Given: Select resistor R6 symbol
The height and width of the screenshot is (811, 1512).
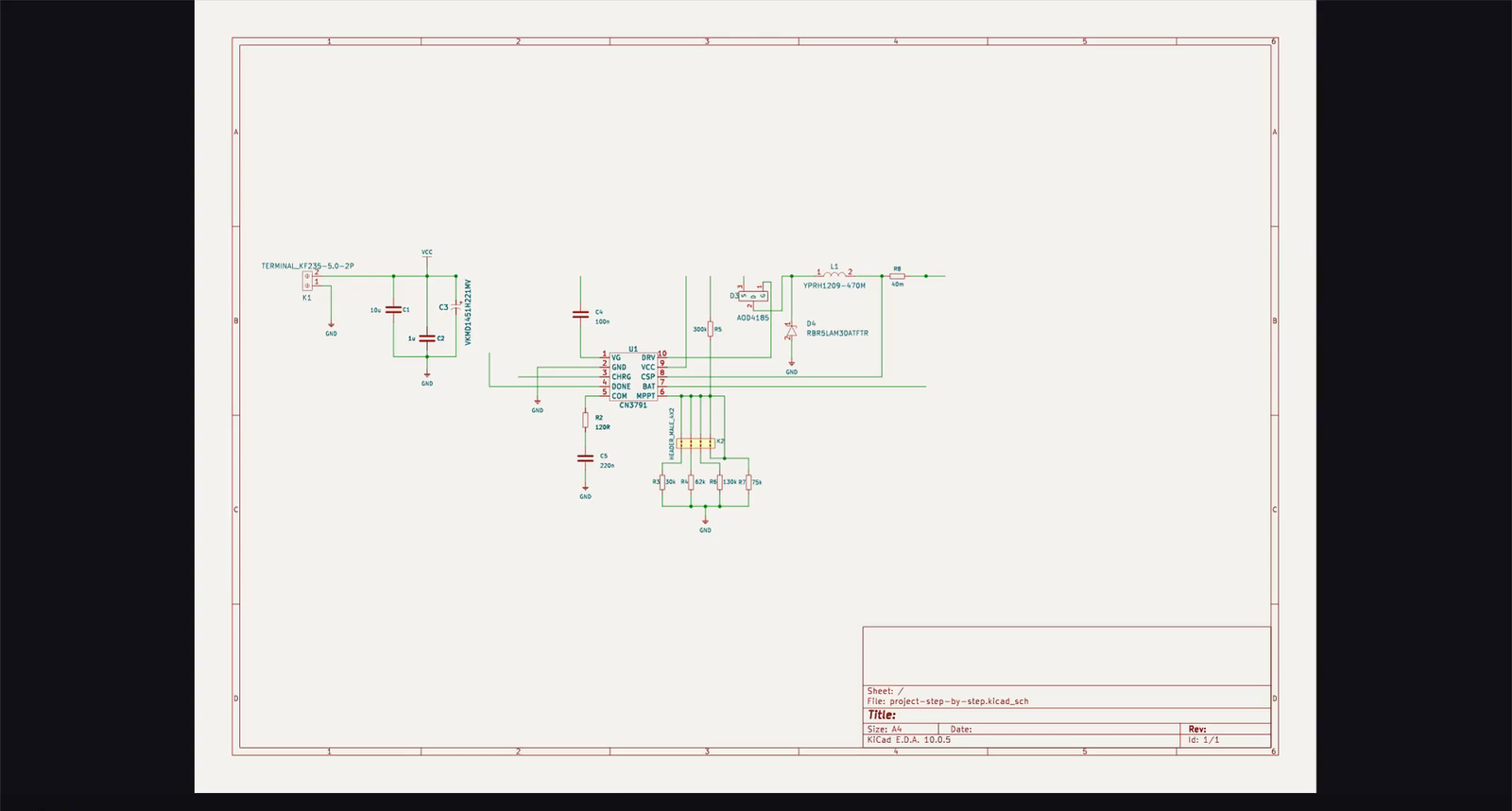Looking at the screenshot, I should point(719,482).
